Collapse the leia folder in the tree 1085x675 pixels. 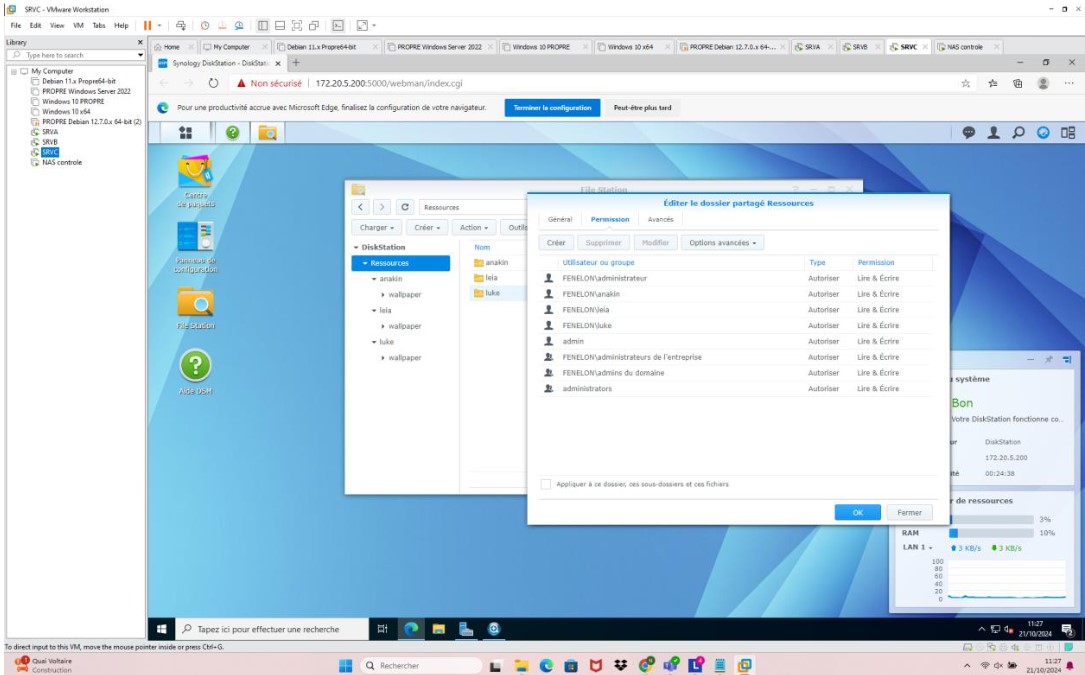(374, 311)
